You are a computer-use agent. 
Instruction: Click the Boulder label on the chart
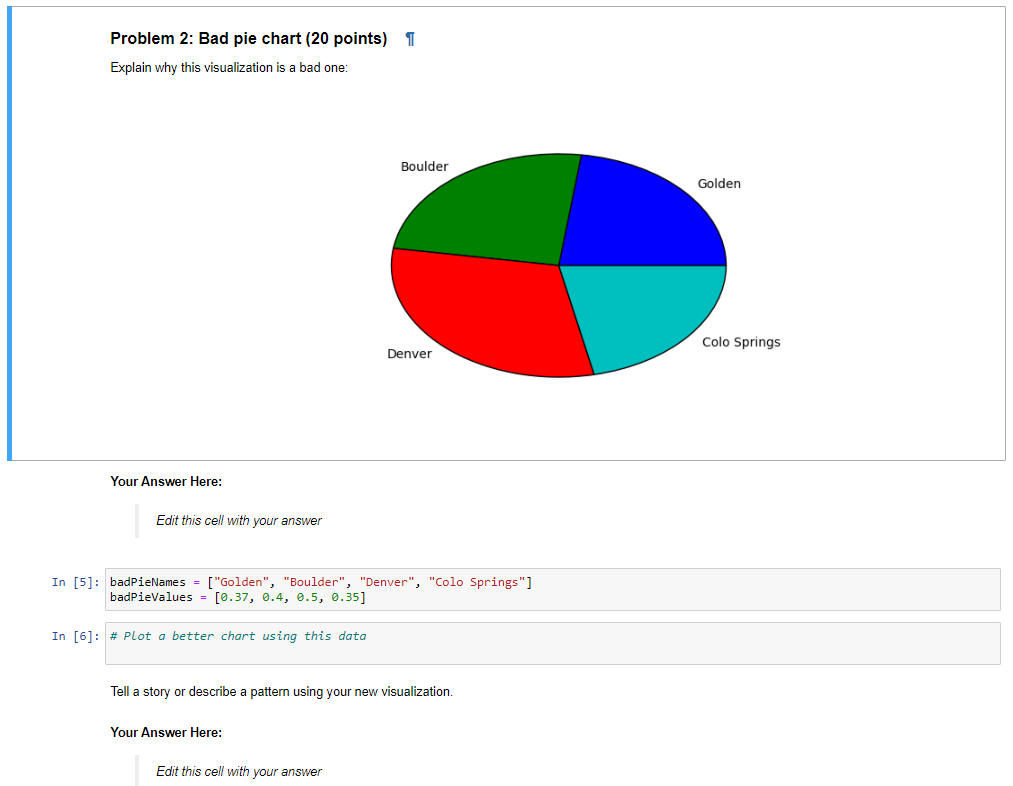tap(424, 166)
